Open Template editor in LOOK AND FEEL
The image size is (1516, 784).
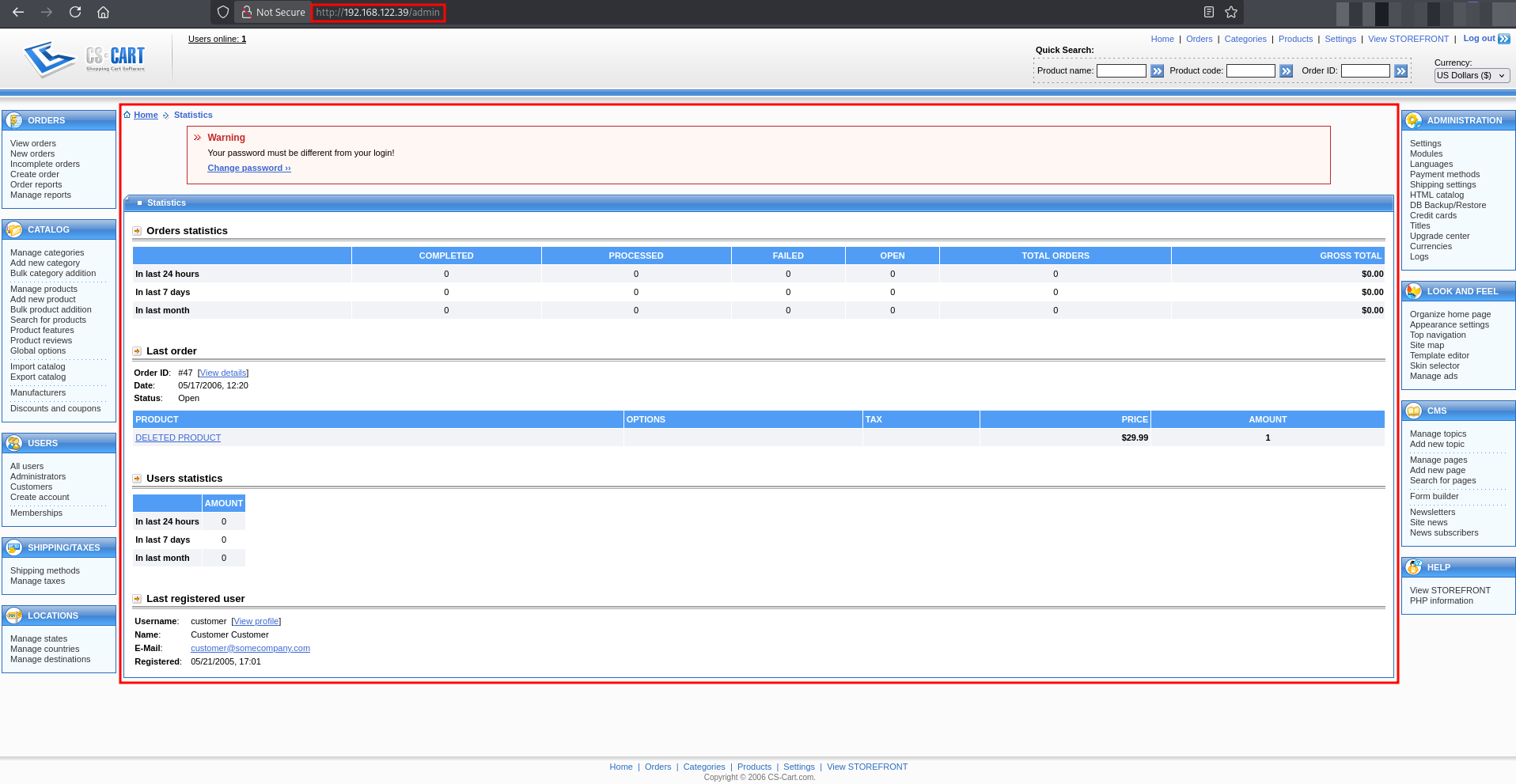click(x=1439, y=355)
